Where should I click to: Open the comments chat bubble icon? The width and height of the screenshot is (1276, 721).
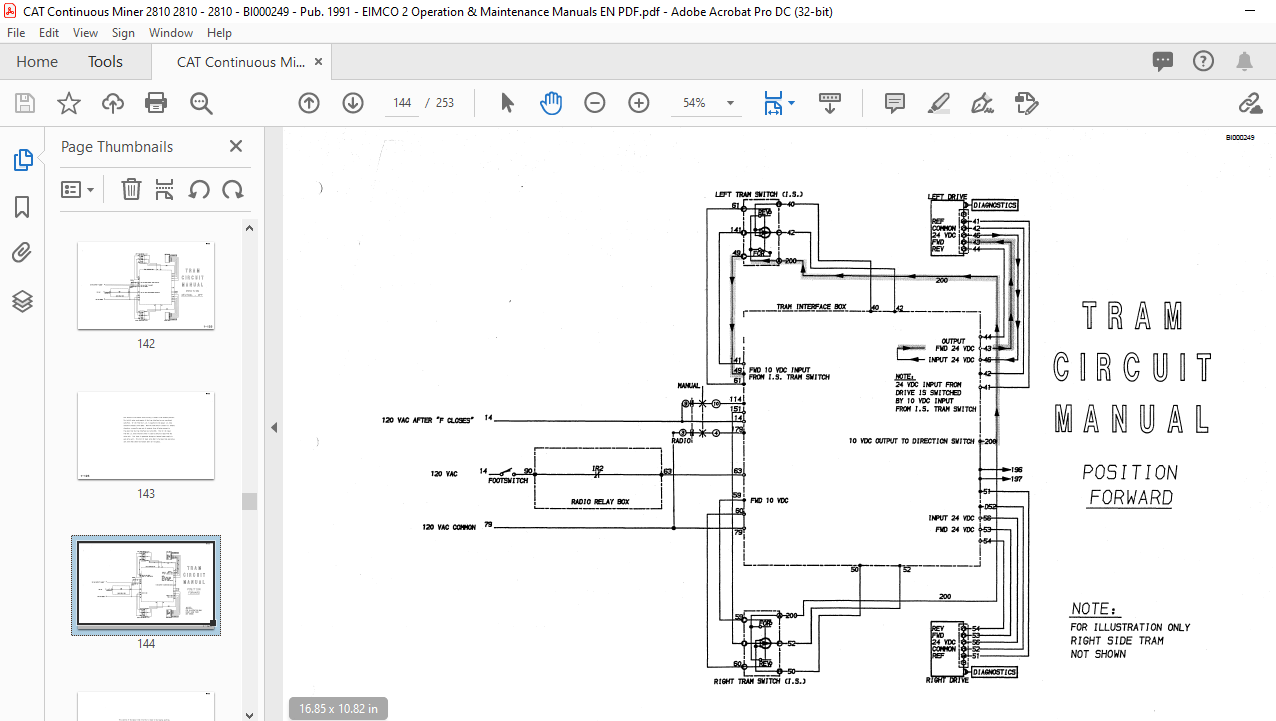point(1163,61)
